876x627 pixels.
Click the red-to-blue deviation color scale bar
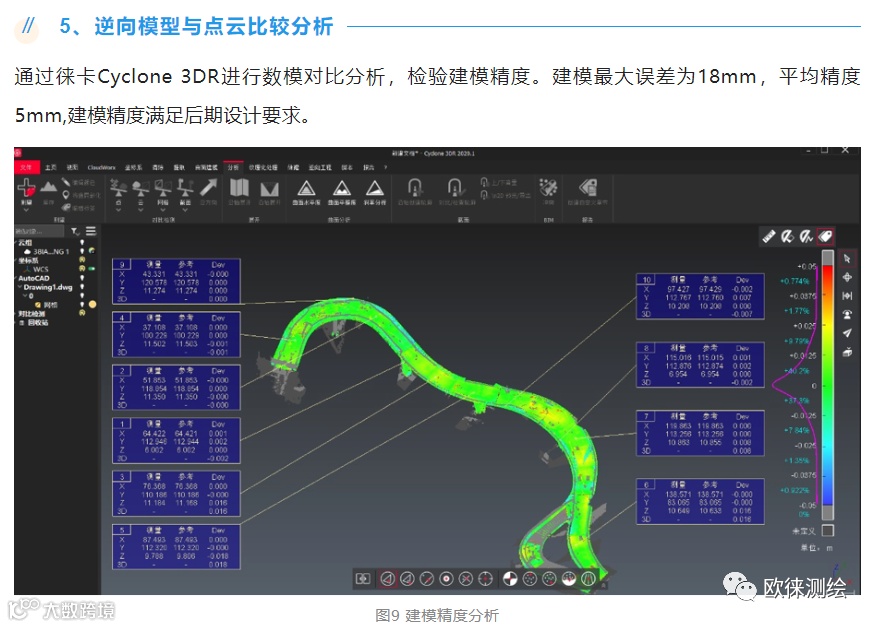828,385
